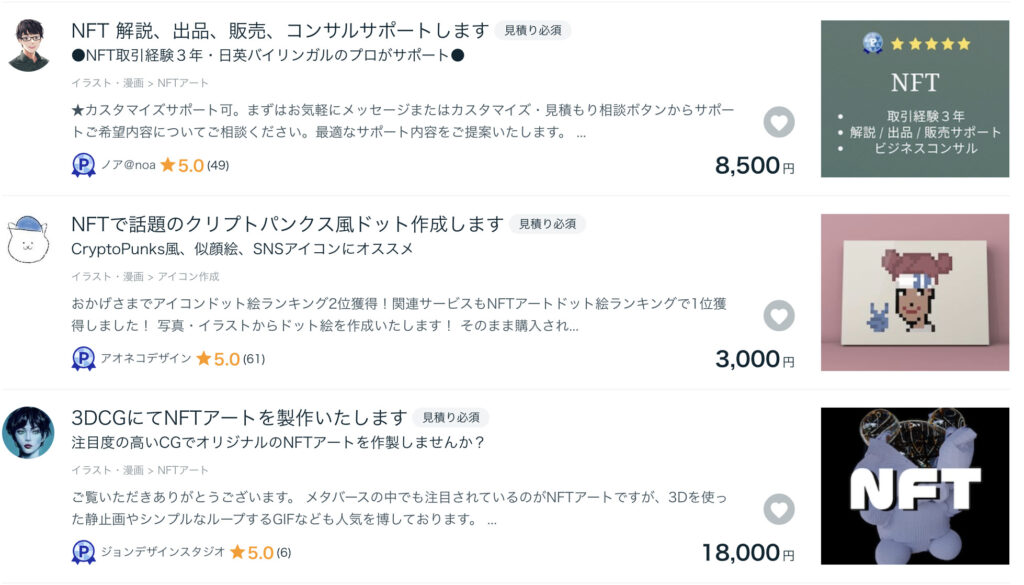Viewport: 1024px width, 585px height.
Task: Open the first listing's NFTアート breadcrumb
Action: (183, 83)
